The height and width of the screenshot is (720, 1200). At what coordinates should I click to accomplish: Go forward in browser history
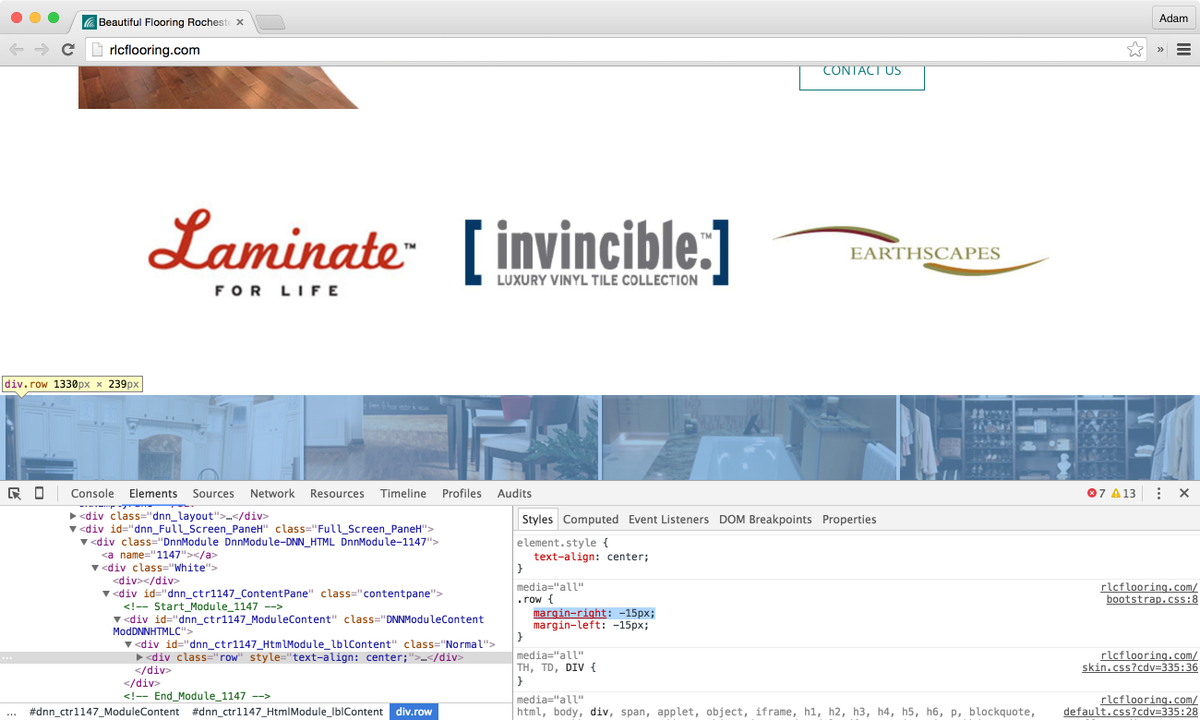click(x=42, y=49)
